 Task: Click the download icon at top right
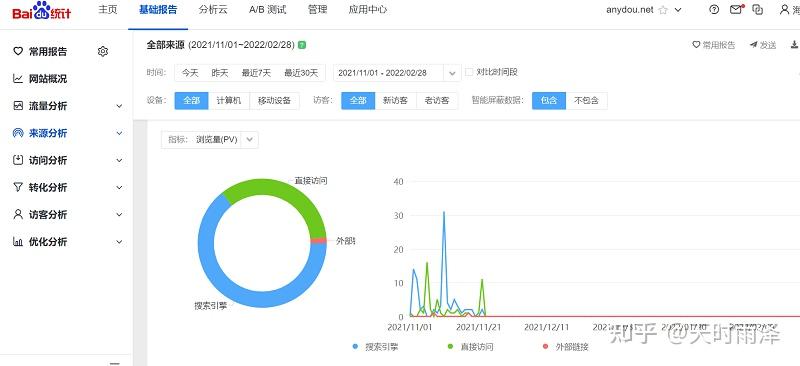click(x=794, y=45)
